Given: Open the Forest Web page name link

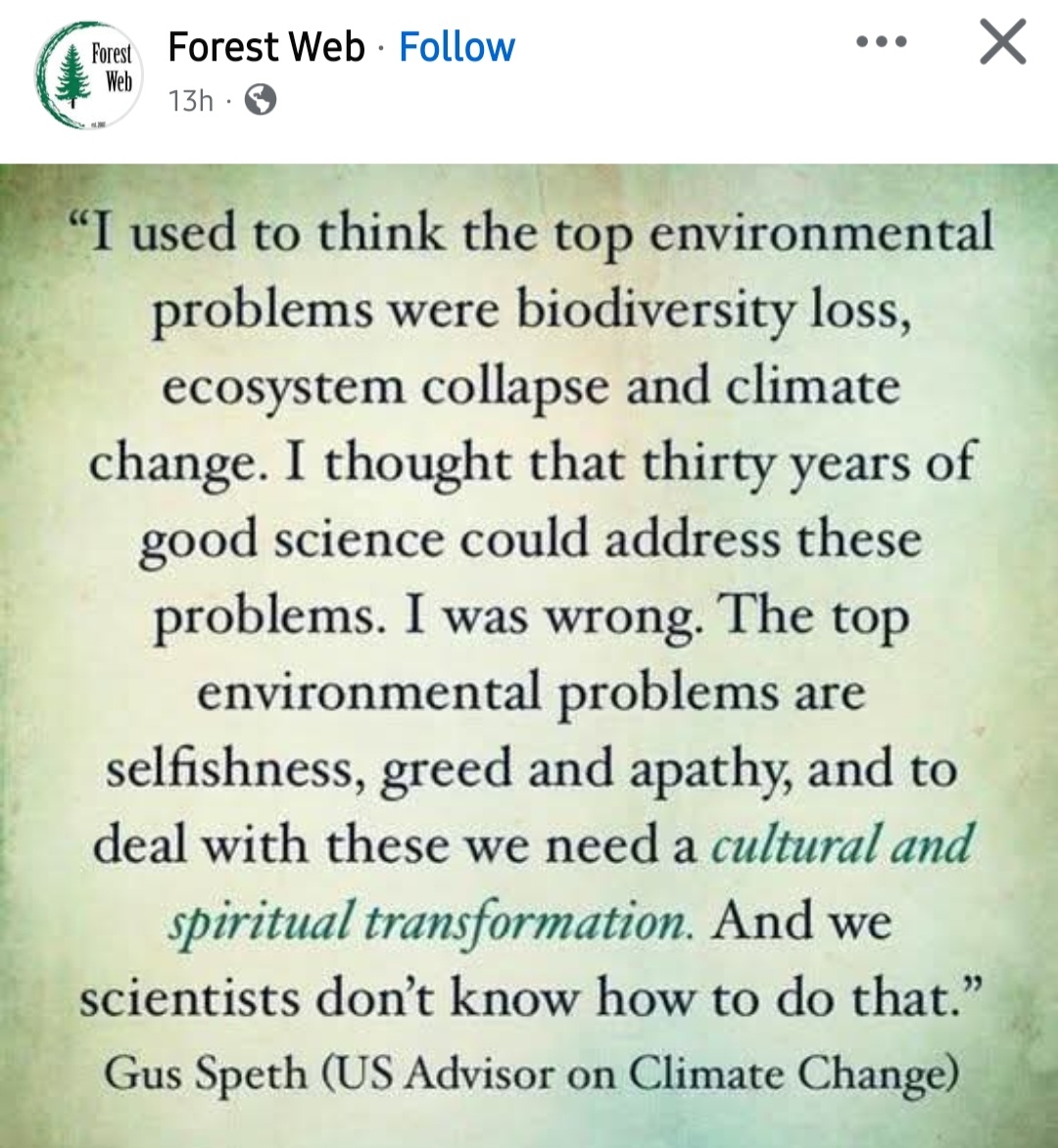Looking at the screenshot, I should tap(265, 46).
